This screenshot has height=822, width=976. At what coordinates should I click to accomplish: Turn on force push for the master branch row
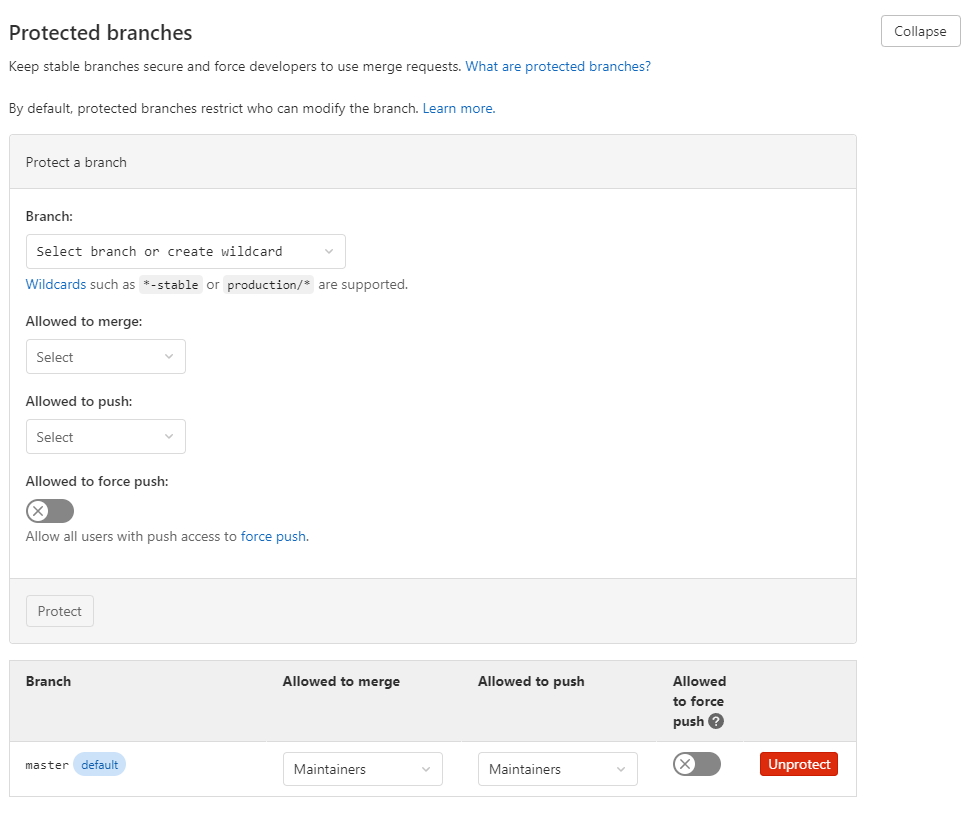[696, 763]
